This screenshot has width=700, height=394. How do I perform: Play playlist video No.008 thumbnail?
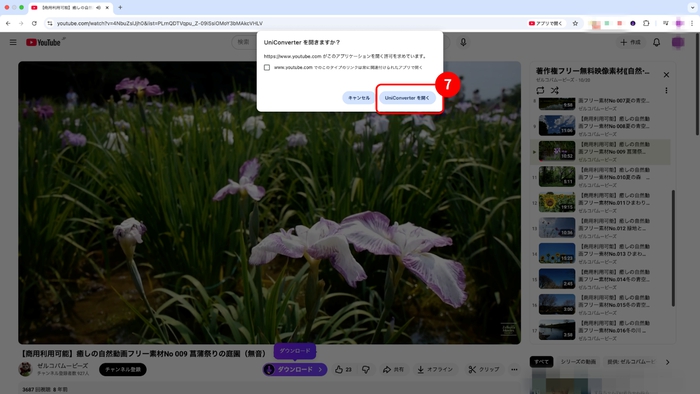[557, 126]
